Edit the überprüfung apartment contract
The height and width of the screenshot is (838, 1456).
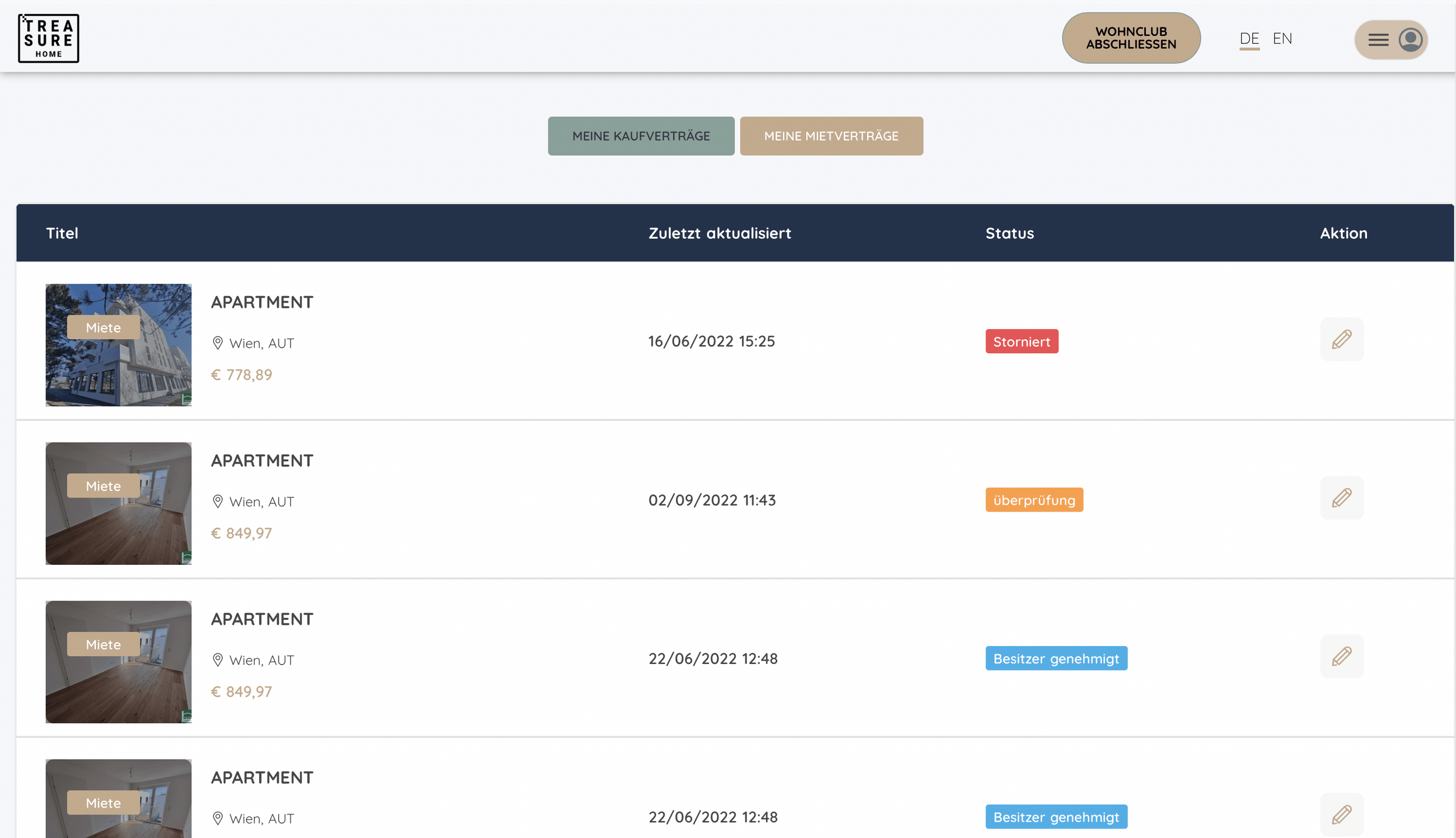click(1341, 498)
